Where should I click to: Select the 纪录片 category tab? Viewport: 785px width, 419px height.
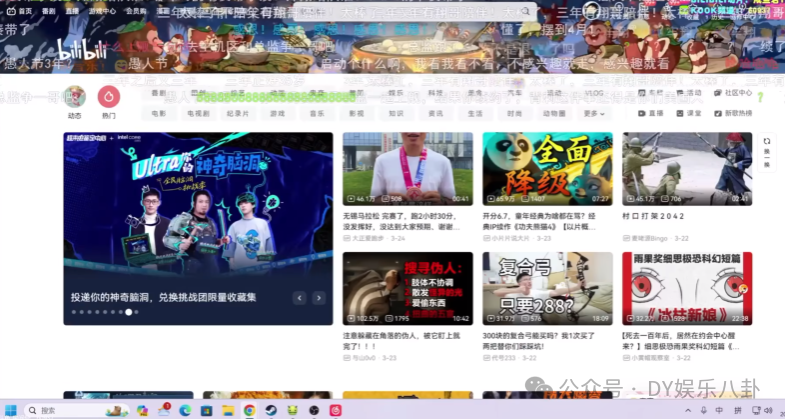coord(238,114)
